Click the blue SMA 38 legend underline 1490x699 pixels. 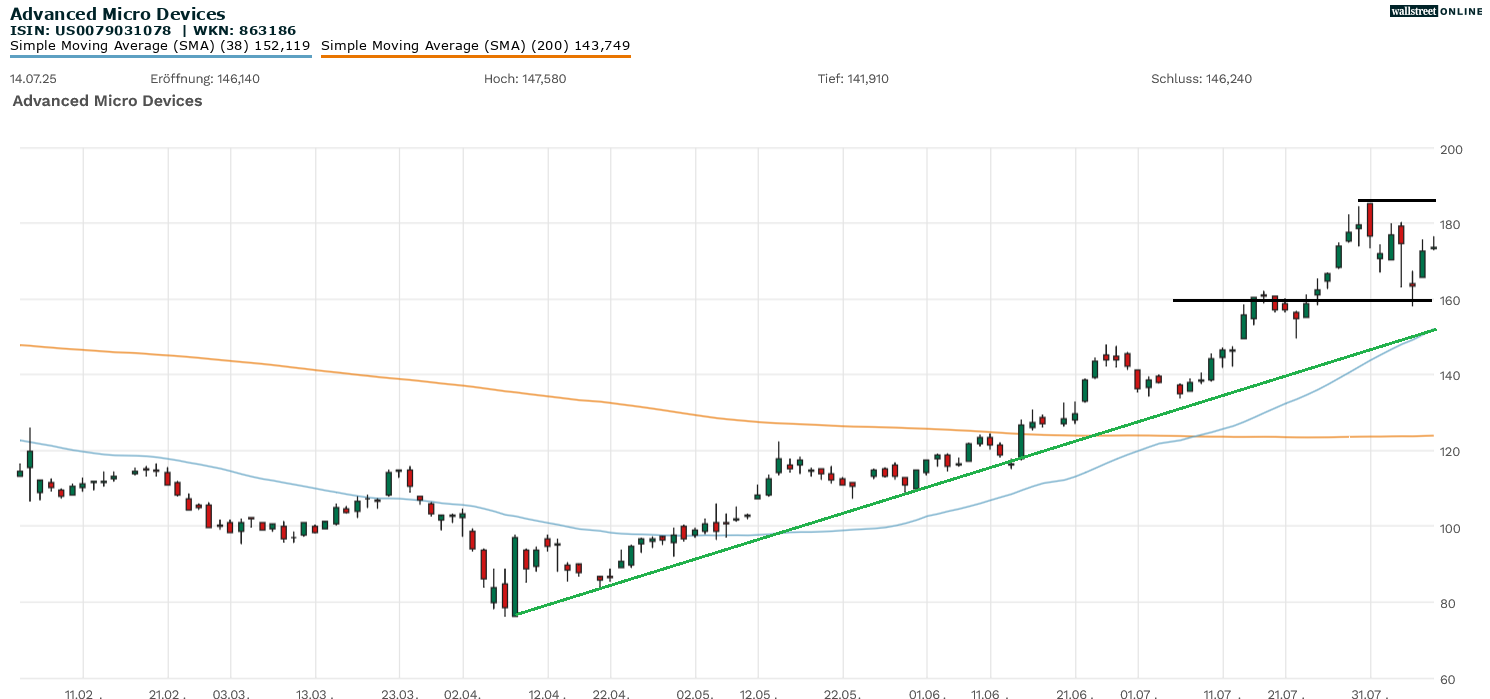click(x=160, y=56)
